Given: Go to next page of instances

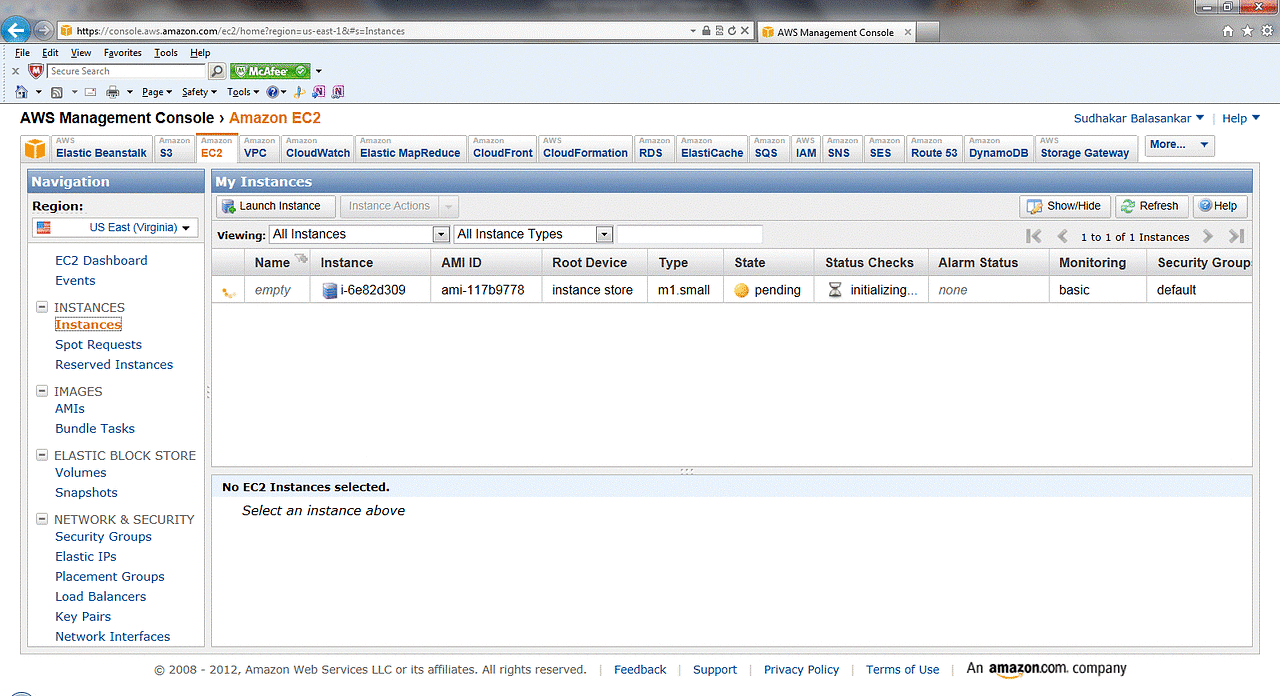Looking at the screenshot, I should tap(1208, 236).
